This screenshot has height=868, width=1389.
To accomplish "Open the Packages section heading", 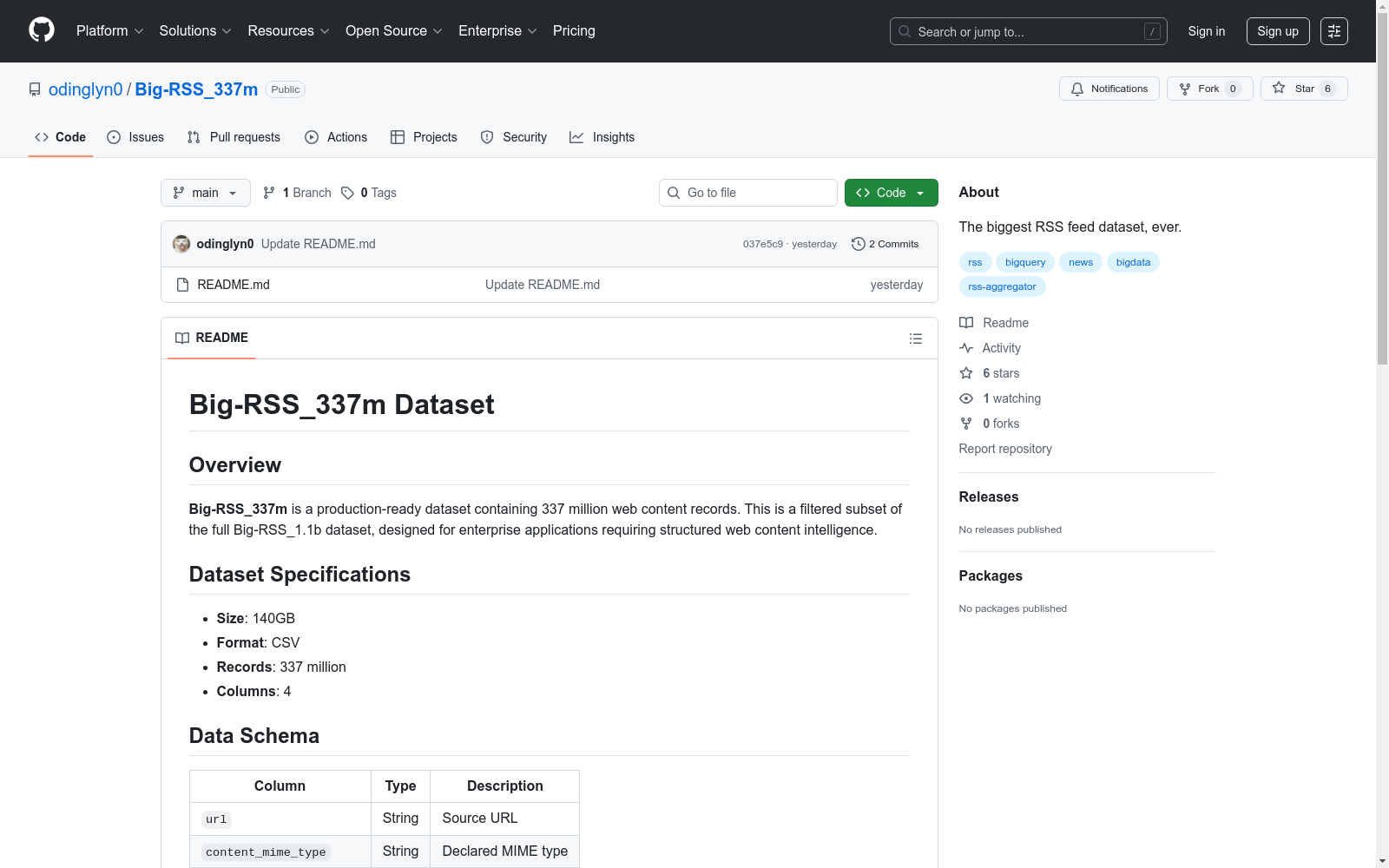I will click(x=991, y=575).
